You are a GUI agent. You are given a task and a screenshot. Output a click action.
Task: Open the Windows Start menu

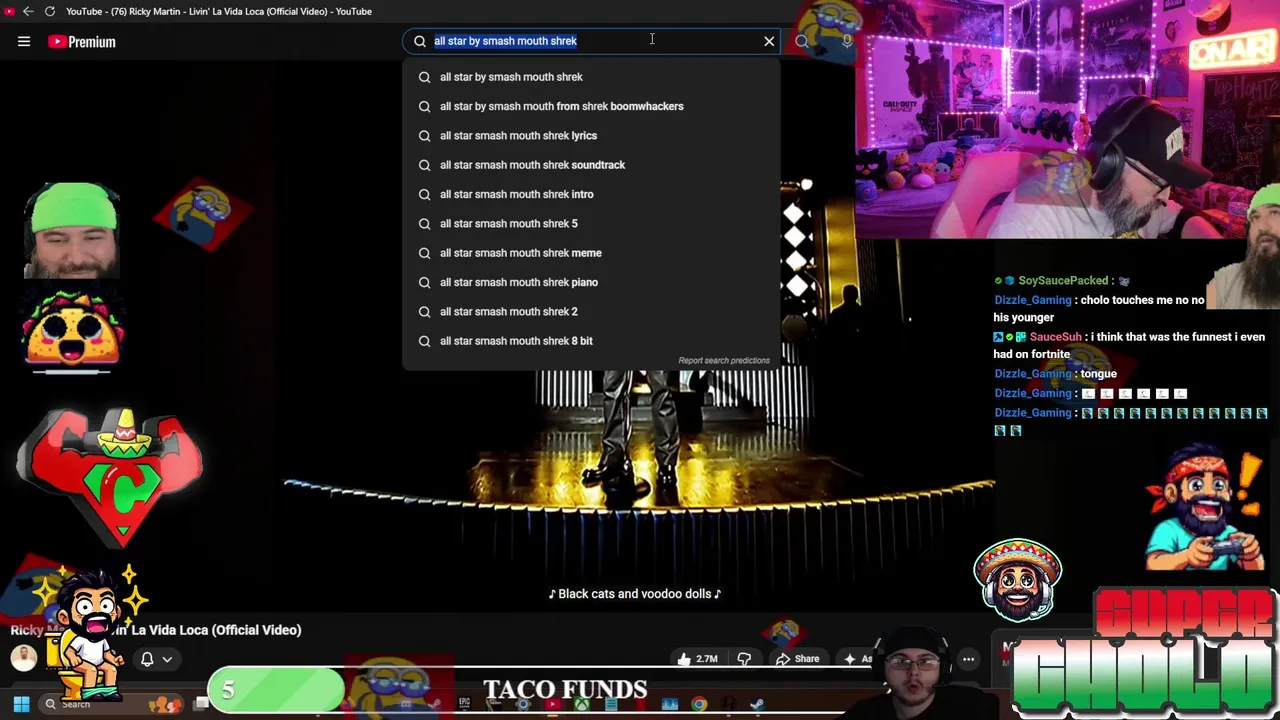pyautogui.click(x=21, y=704)
